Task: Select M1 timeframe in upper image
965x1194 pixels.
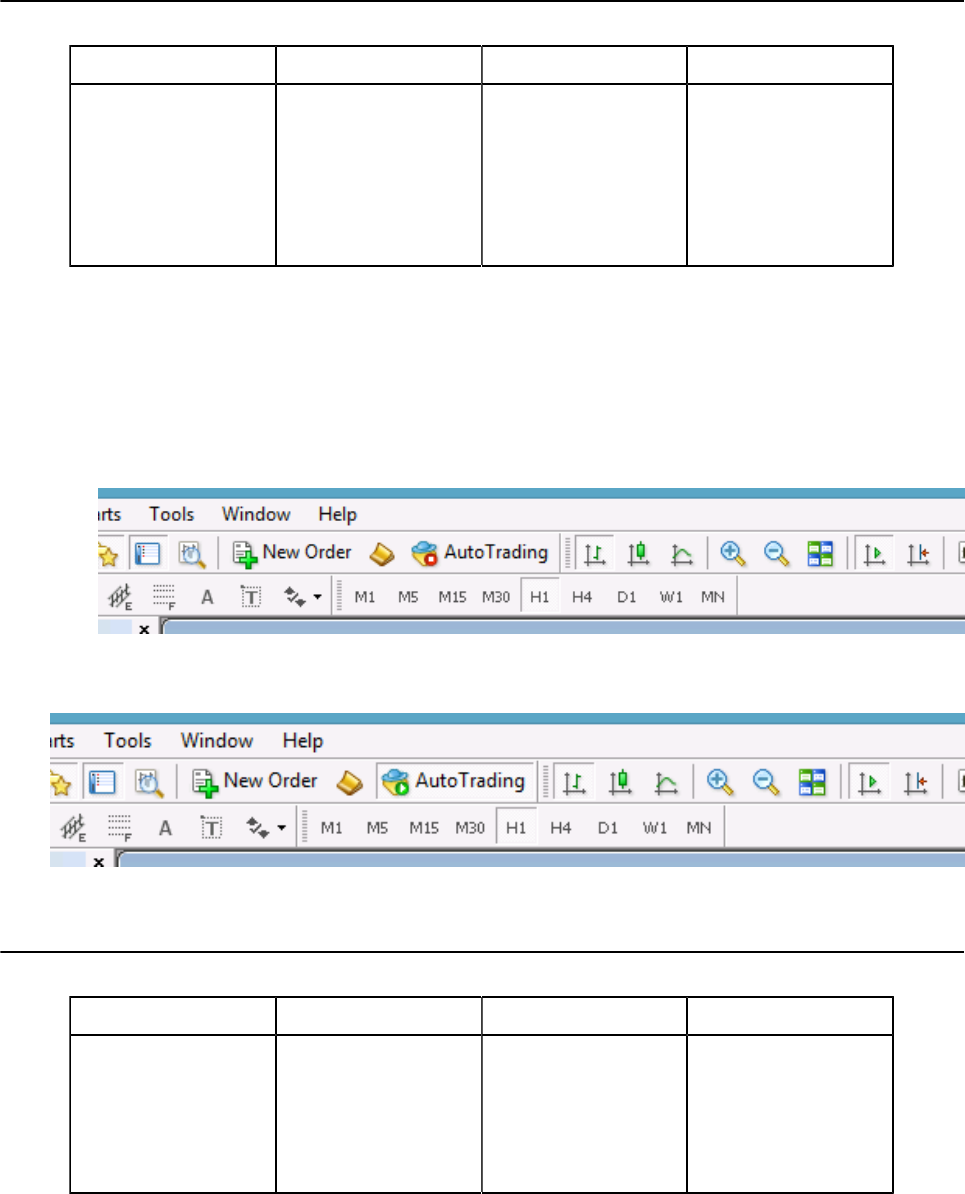Action: (365, 598)
